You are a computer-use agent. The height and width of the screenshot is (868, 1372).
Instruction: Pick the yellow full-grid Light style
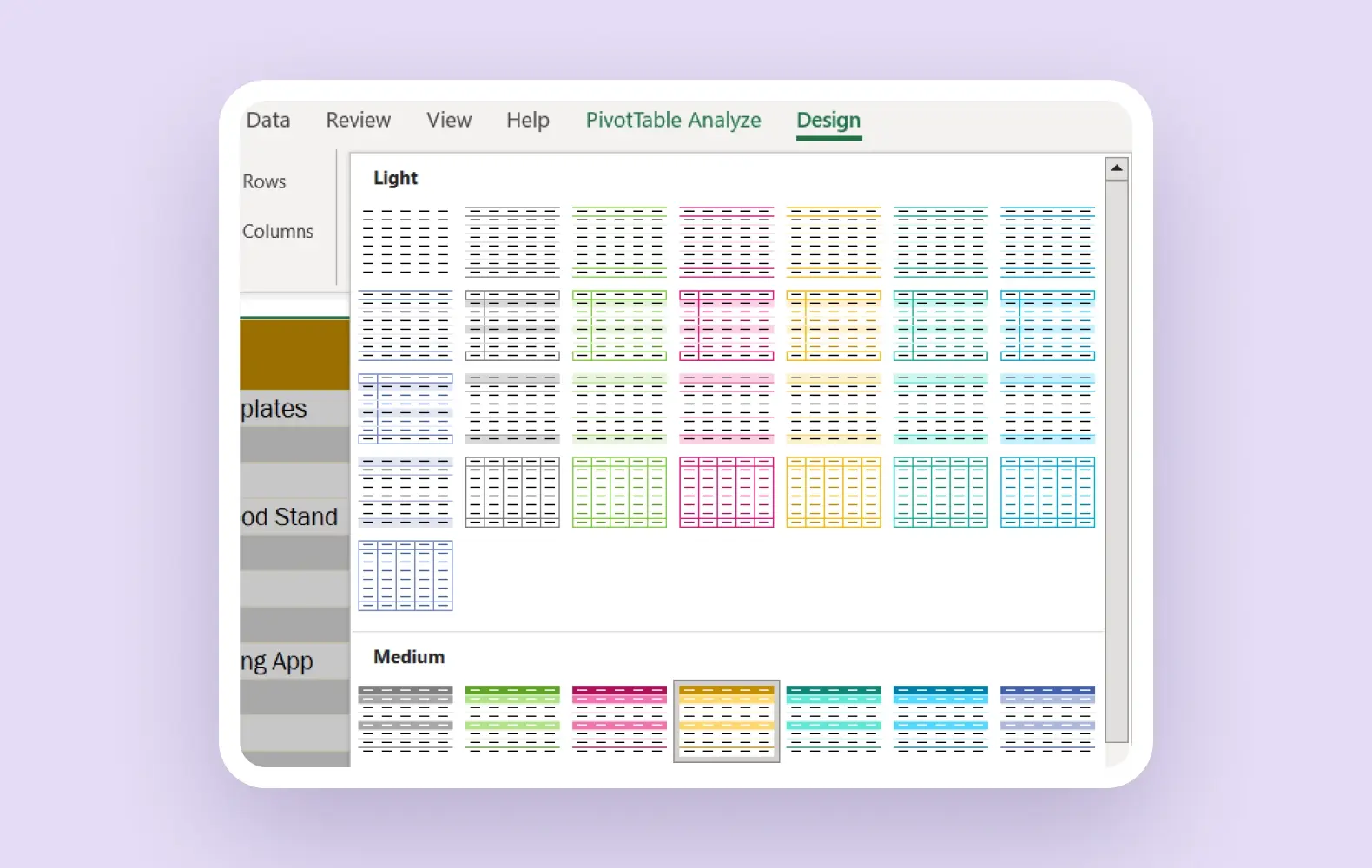[834, 492]
